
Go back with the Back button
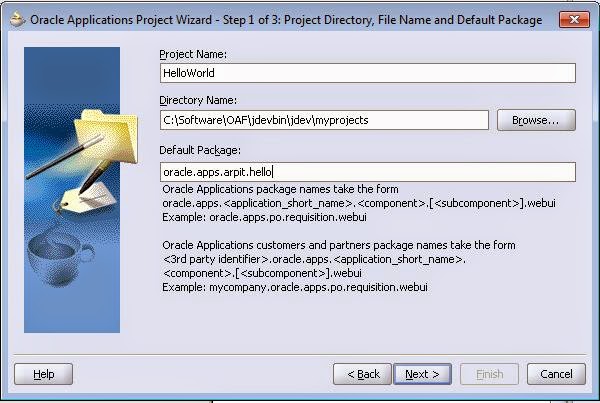click(x=362, y=374)
